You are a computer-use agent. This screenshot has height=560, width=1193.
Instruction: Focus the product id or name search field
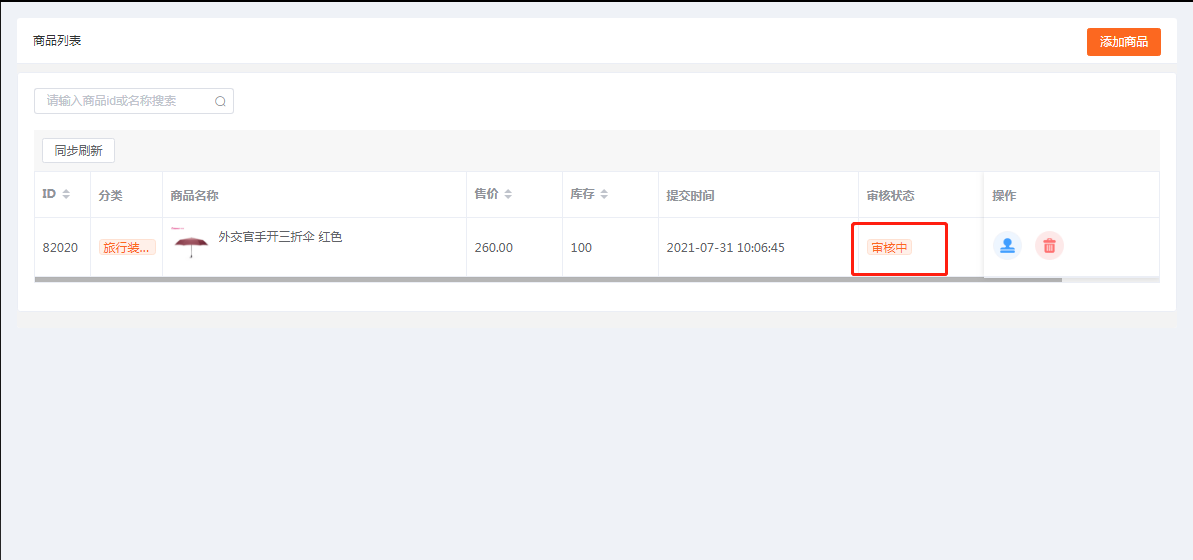point(134,101)
